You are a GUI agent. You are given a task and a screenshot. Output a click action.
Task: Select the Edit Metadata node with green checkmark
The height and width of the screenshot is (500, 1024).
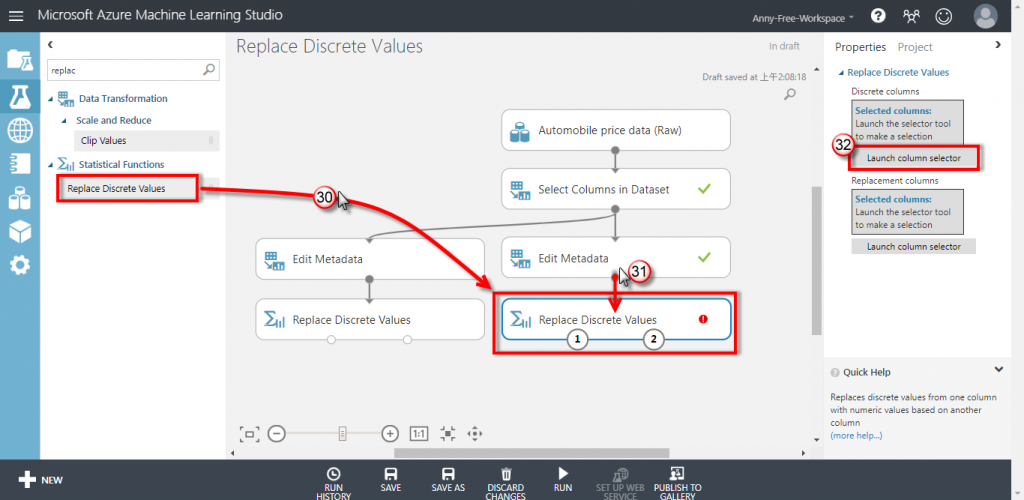tap(615, 257)
